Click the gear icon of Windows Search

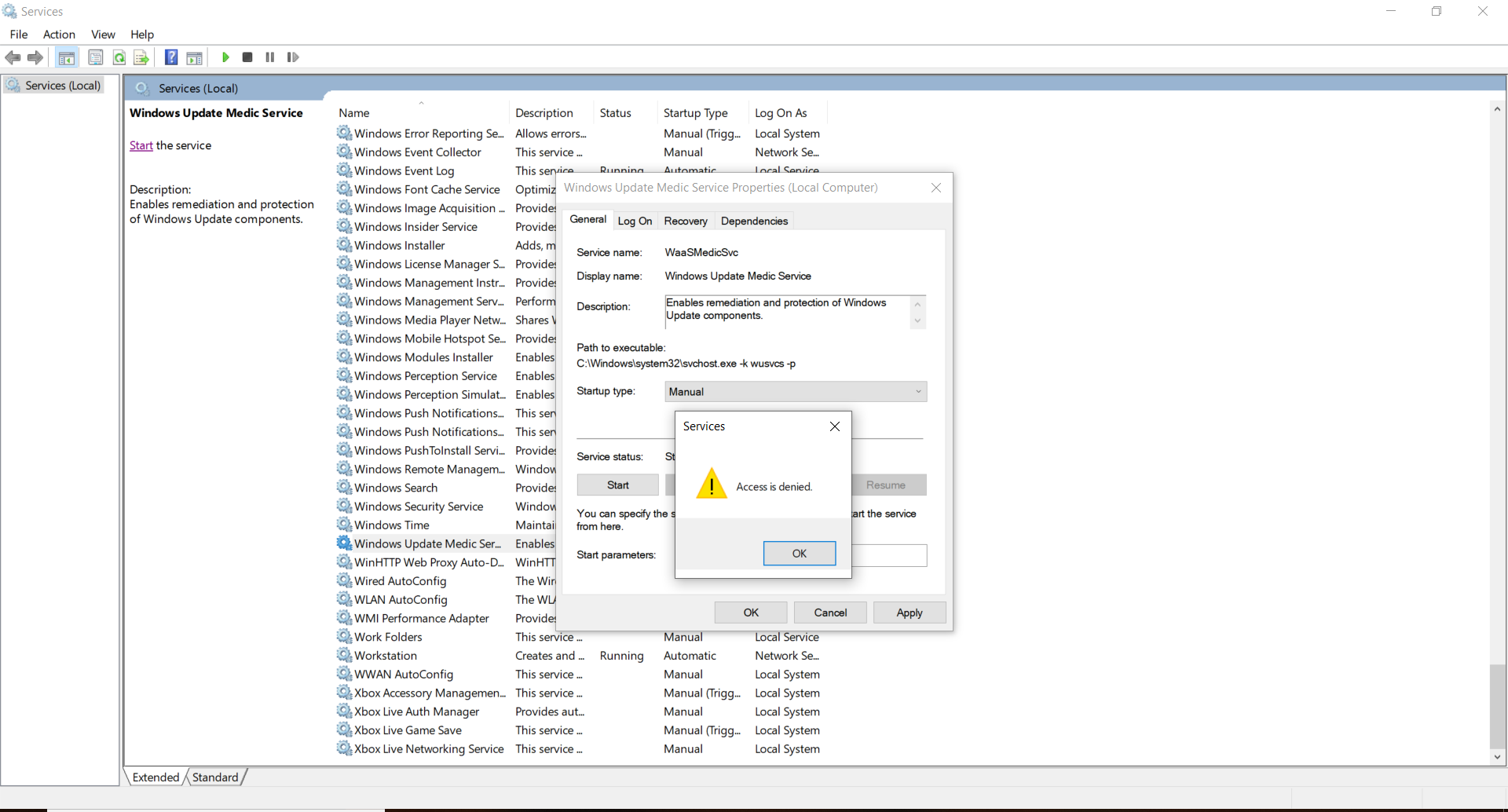[344, 488]
